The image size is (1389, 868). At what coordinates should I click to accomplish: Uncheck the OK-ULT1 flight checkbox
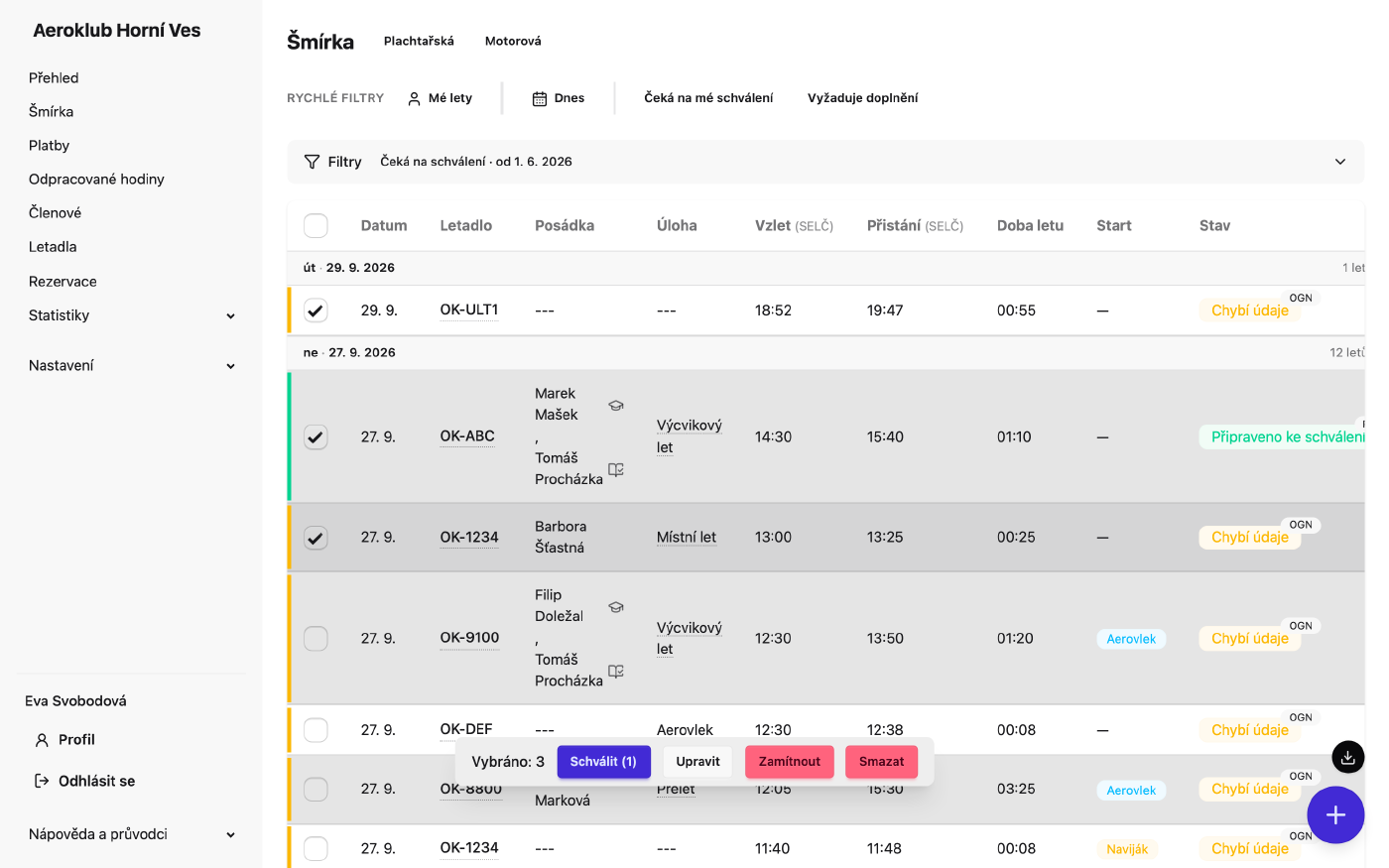point(316,310)
